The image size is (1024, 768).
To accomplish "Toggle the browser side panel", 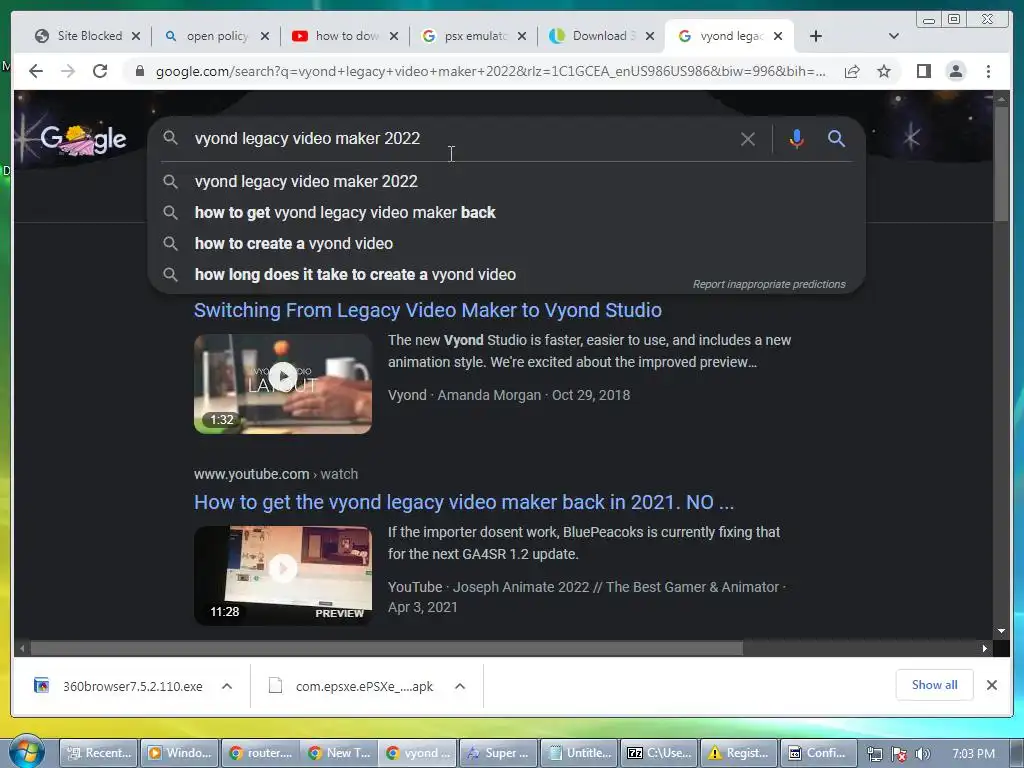I will pyautogui.click(x=923, y=71).
